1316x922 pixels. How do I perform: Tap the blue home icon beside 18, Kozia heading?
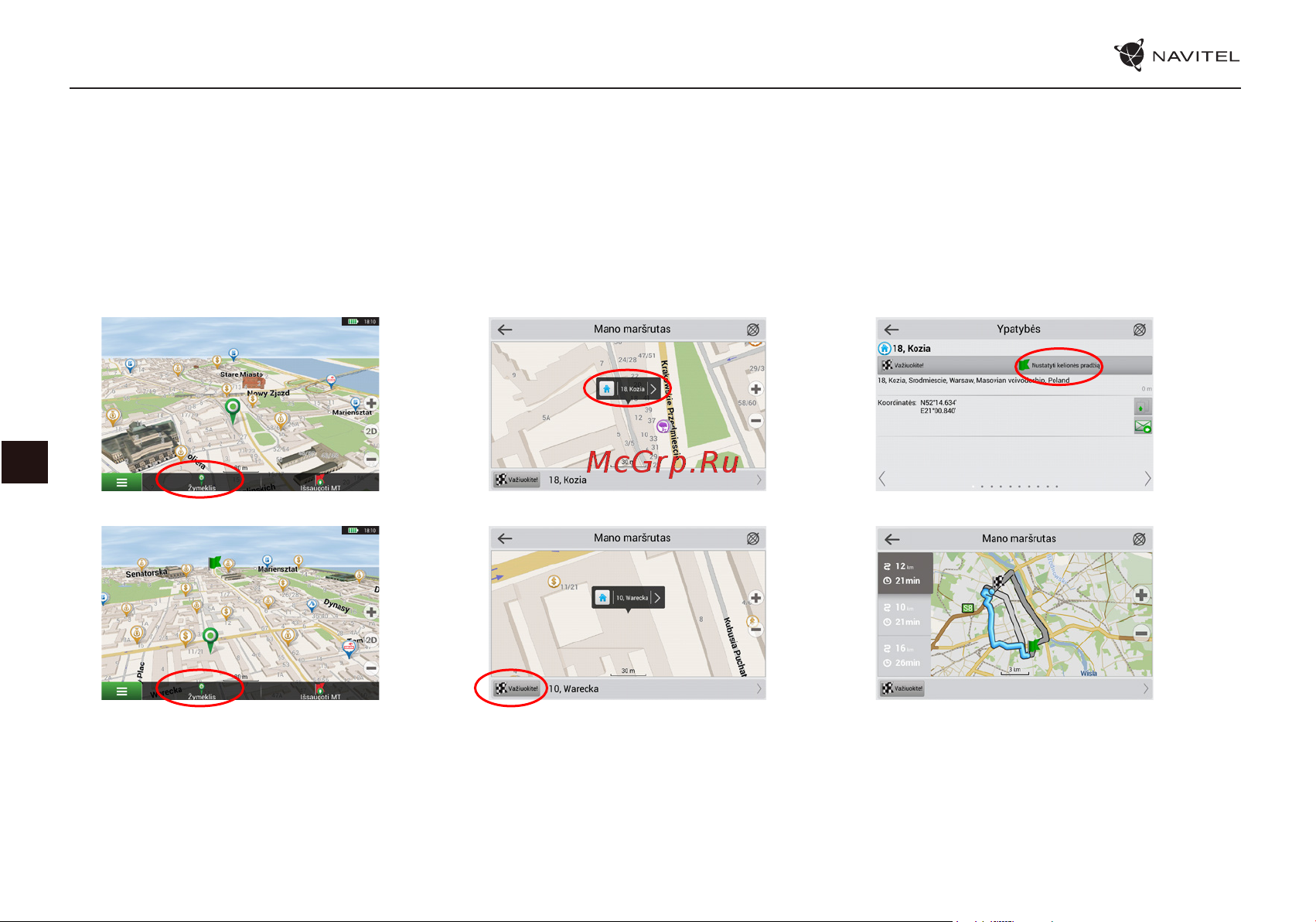click(885, 349)
